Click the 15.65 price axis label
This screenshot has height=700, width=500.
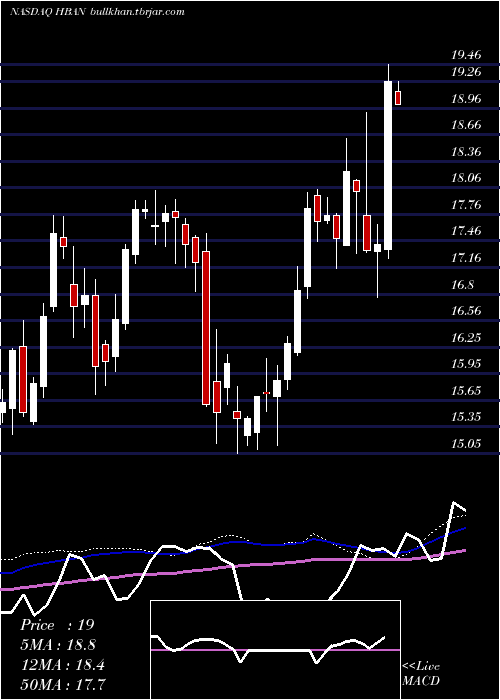[466, 391]
